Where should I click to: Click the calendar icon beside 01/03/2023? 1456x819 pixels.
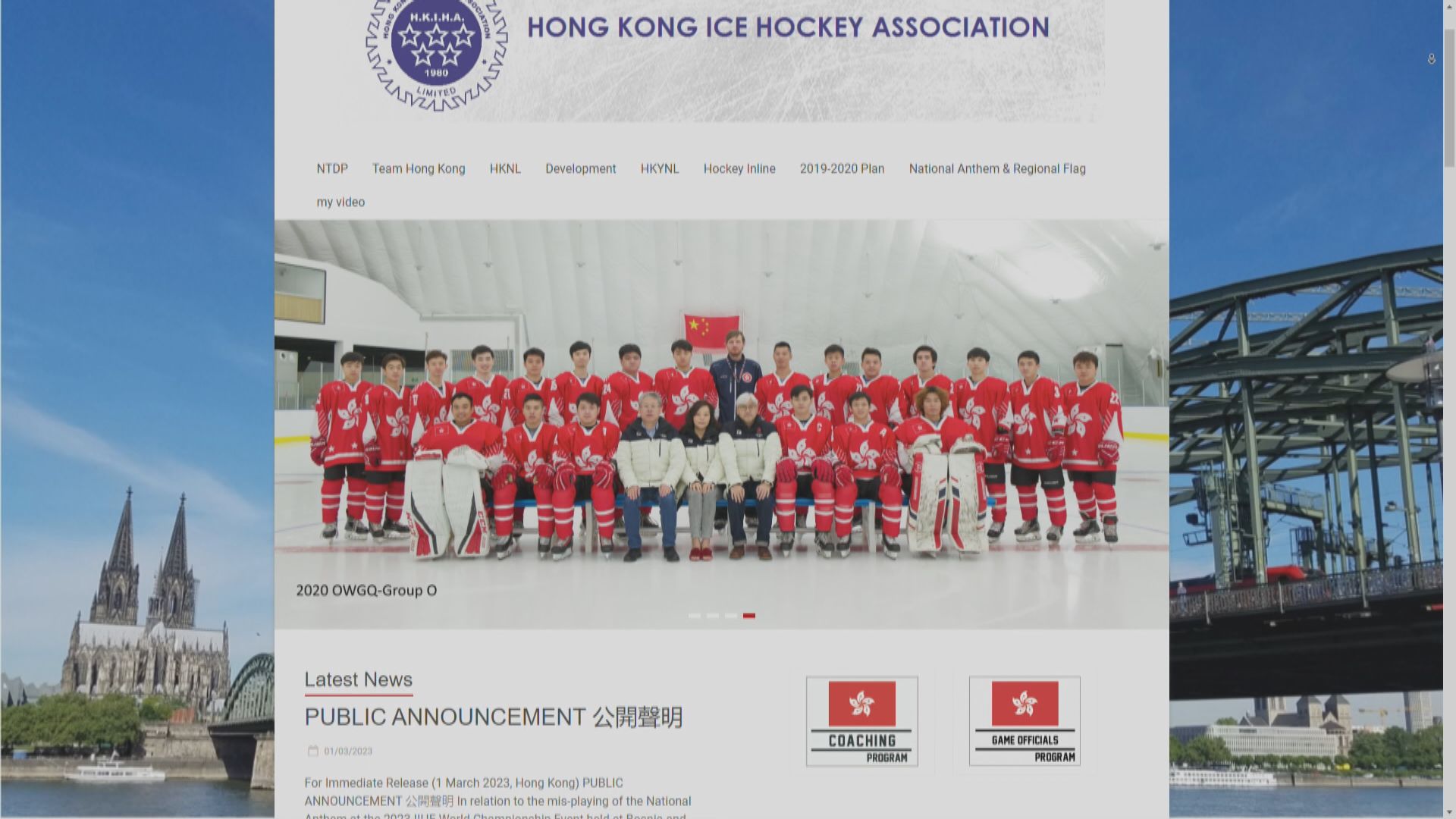312,751
